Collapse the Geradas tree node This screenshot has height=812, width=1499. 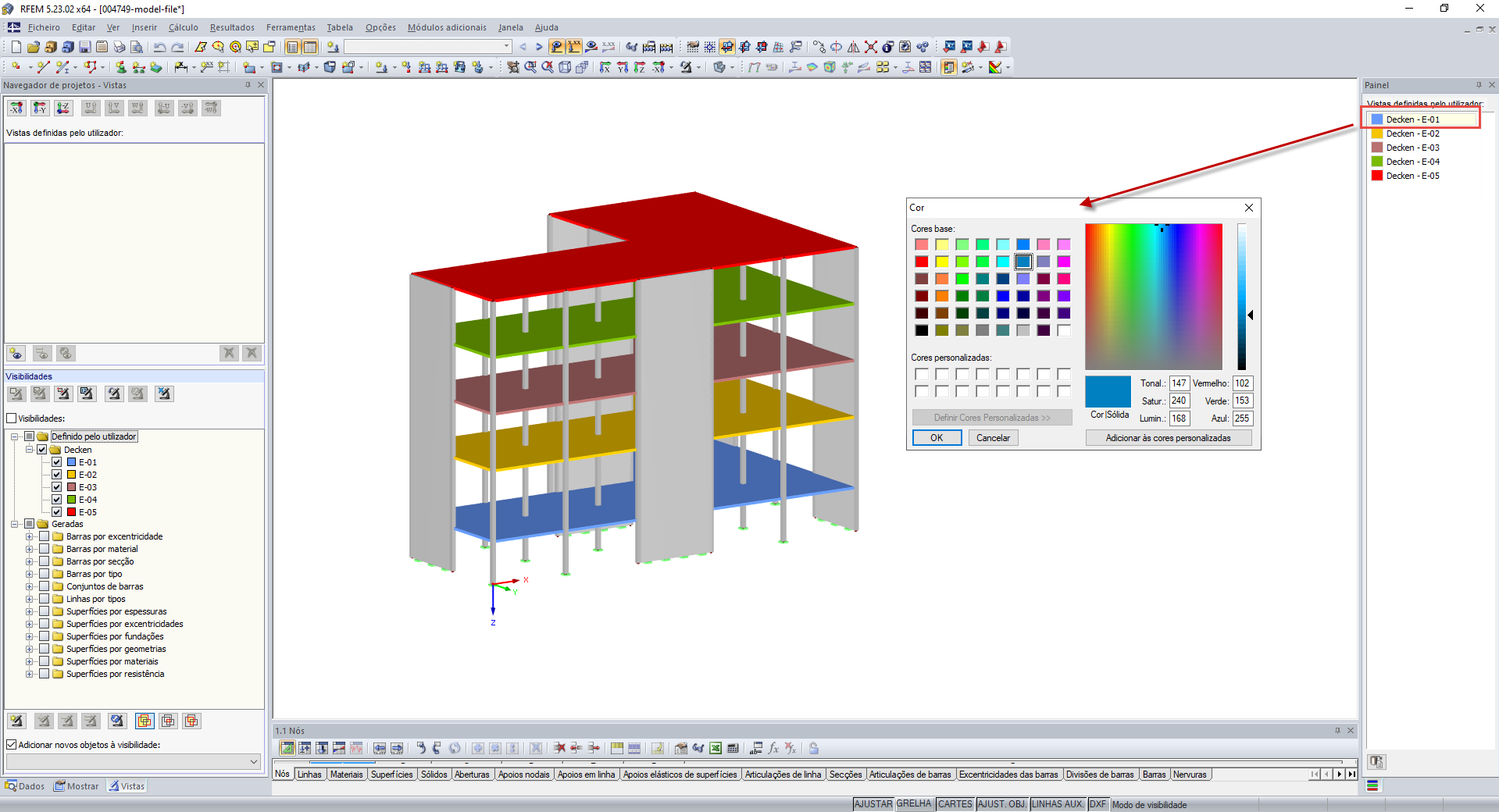pos(15,524)
